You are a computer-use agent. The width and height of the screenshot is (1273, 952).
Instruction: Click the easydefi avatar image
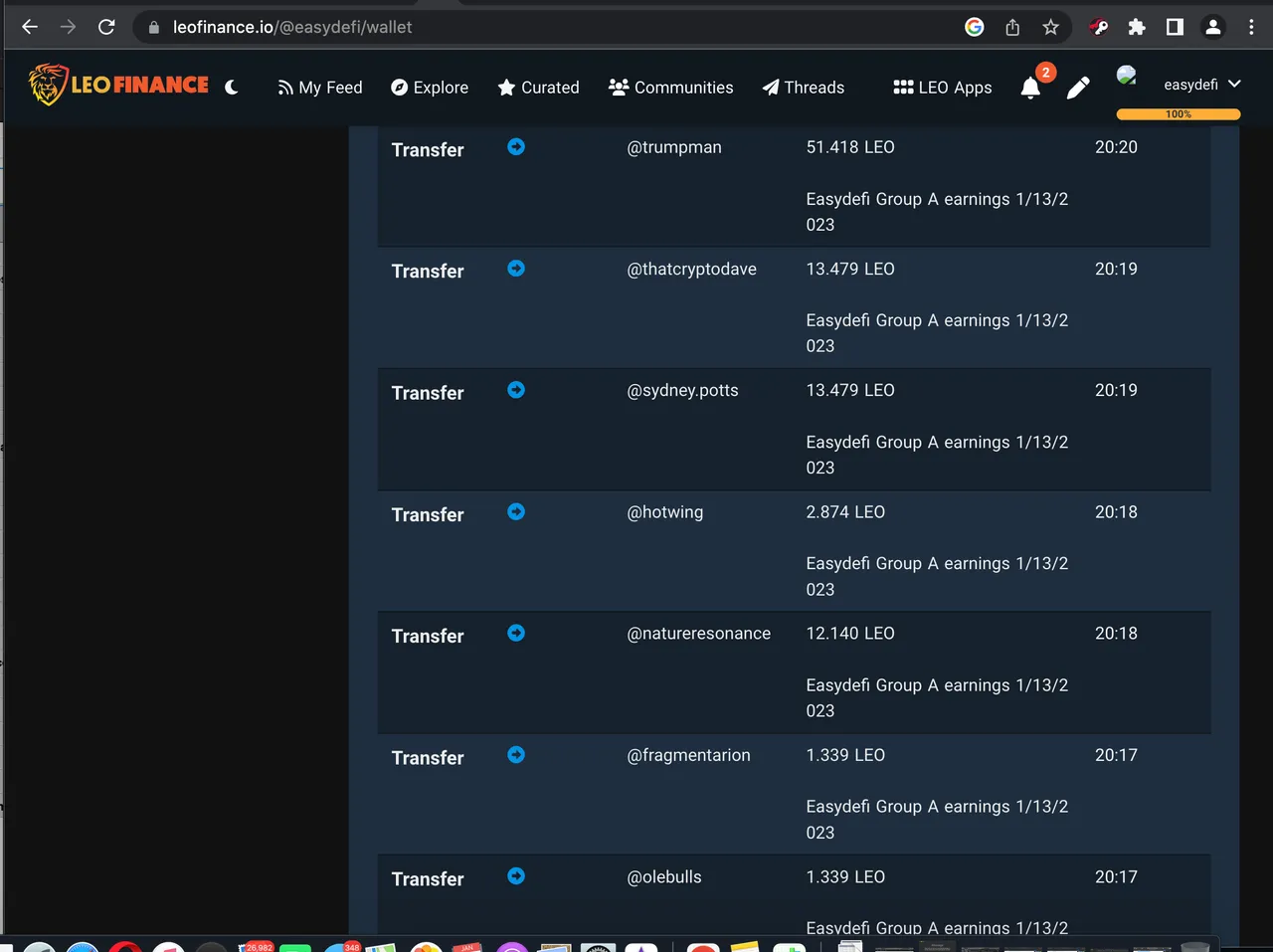tap(1127, 76)
